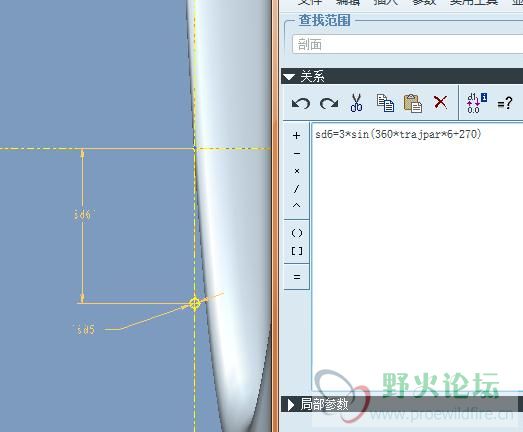
Task: Copy the selected relation text
Action: (x=385, y=103)
